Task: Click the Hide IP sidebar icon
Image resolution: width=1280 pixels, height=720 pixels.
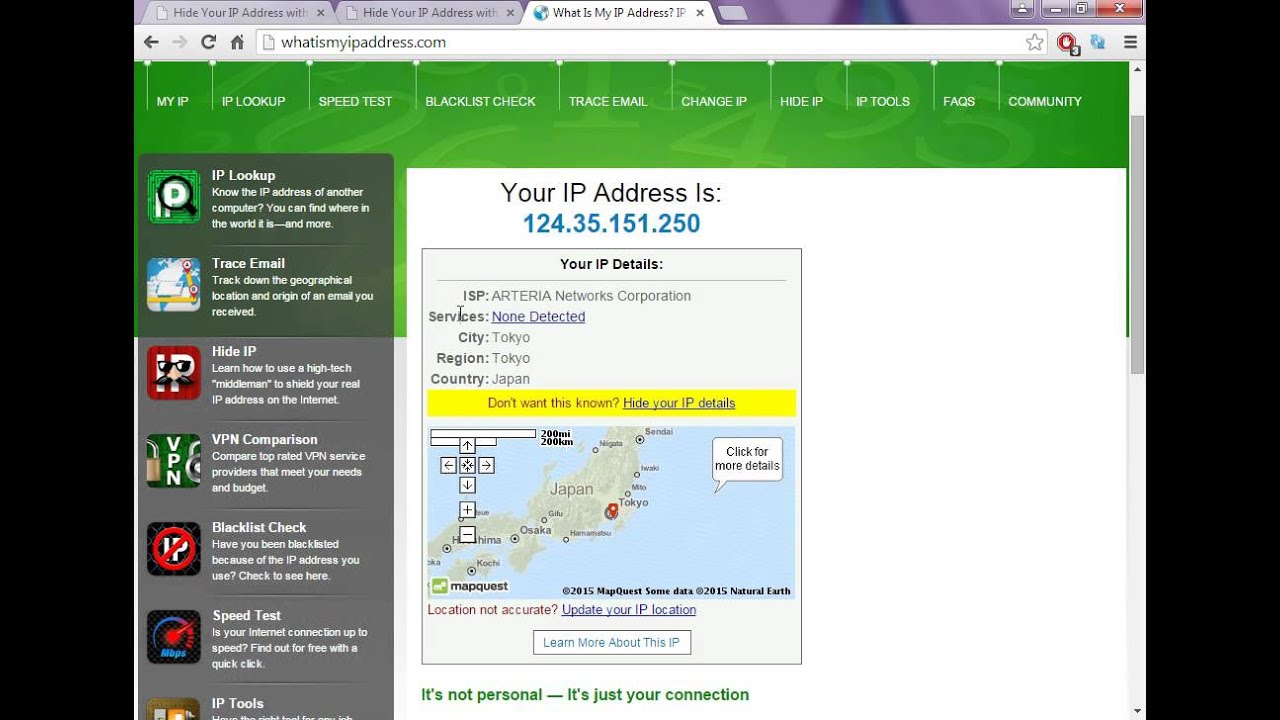Action: coord(174,373)
